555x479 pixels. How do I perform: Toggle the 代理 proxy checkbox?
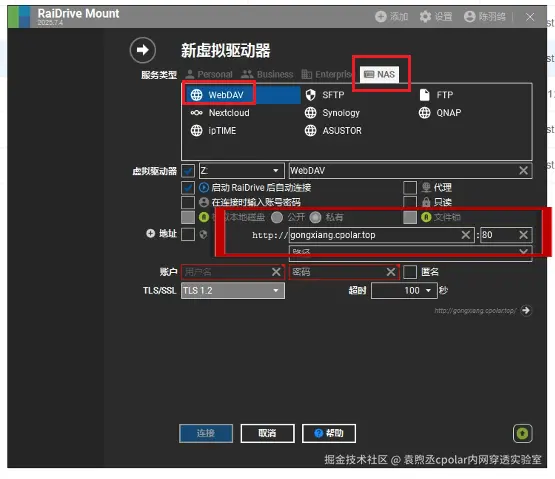(x=410, y=188)
